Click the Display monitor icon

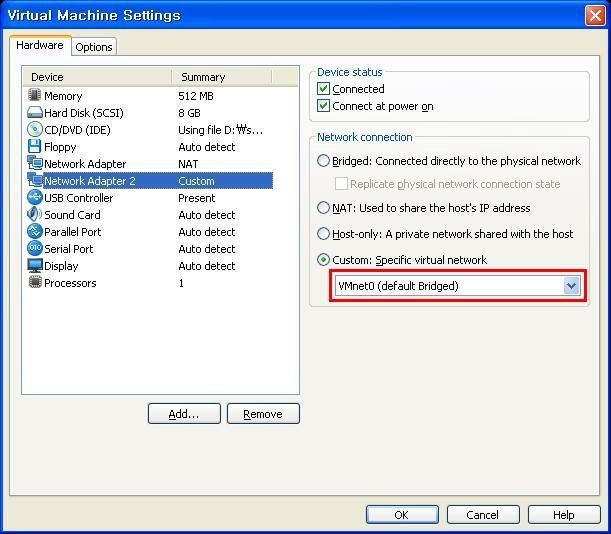pyautogui.click(x=35, y=265)
